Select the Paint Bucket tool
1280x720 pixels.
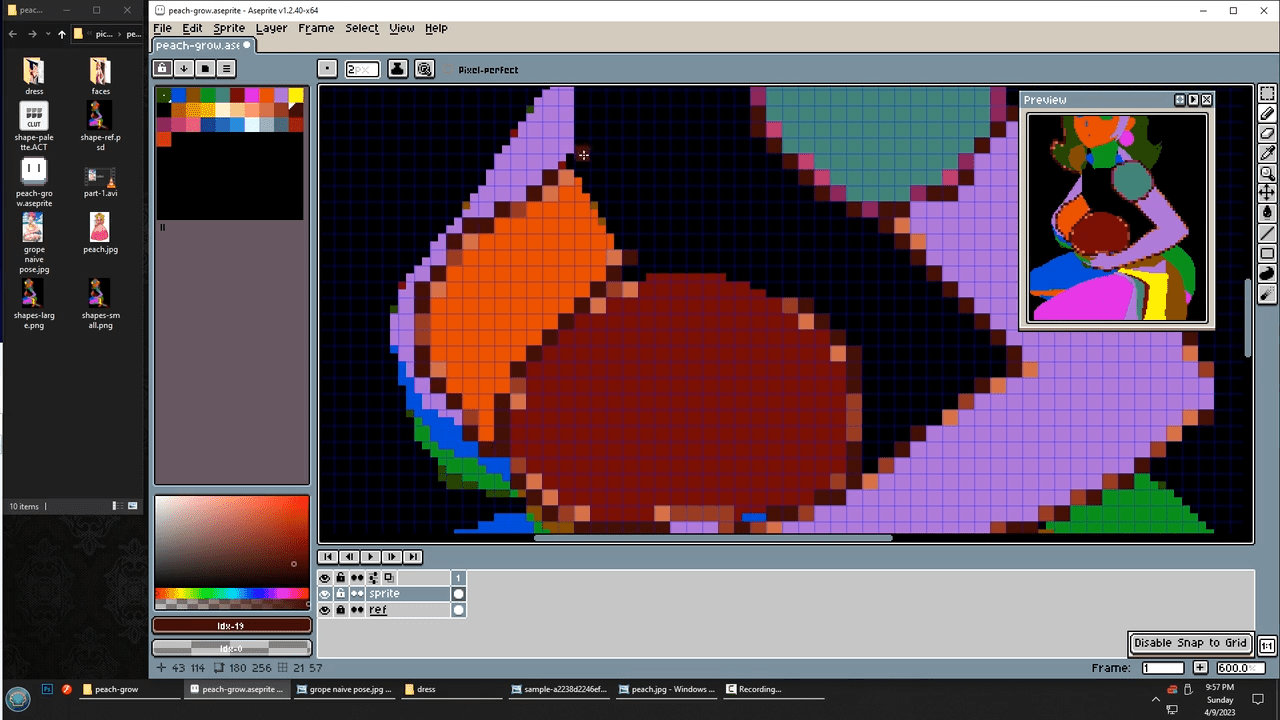(x=1267, y=212)
